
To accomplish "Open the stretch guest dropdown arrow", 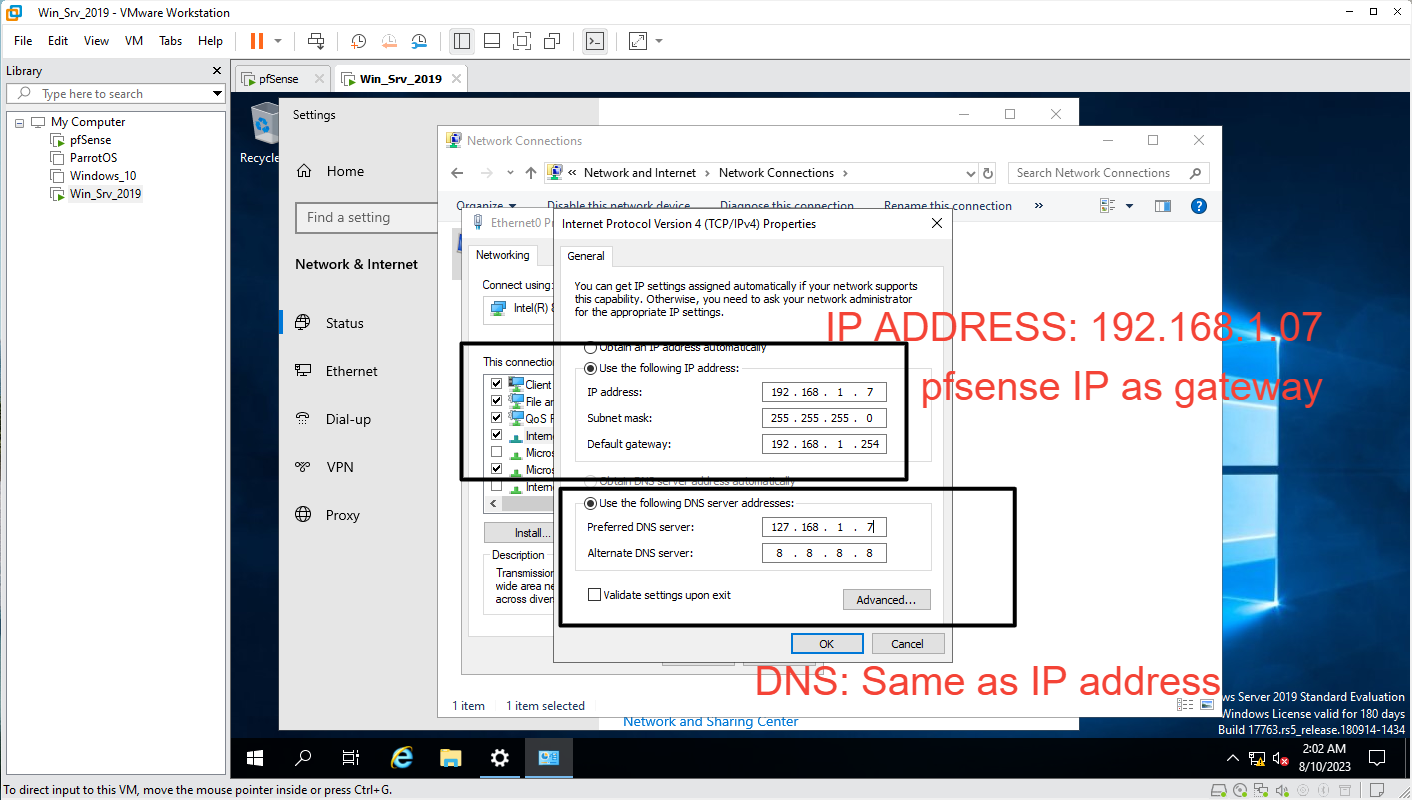I will (659, 41).
